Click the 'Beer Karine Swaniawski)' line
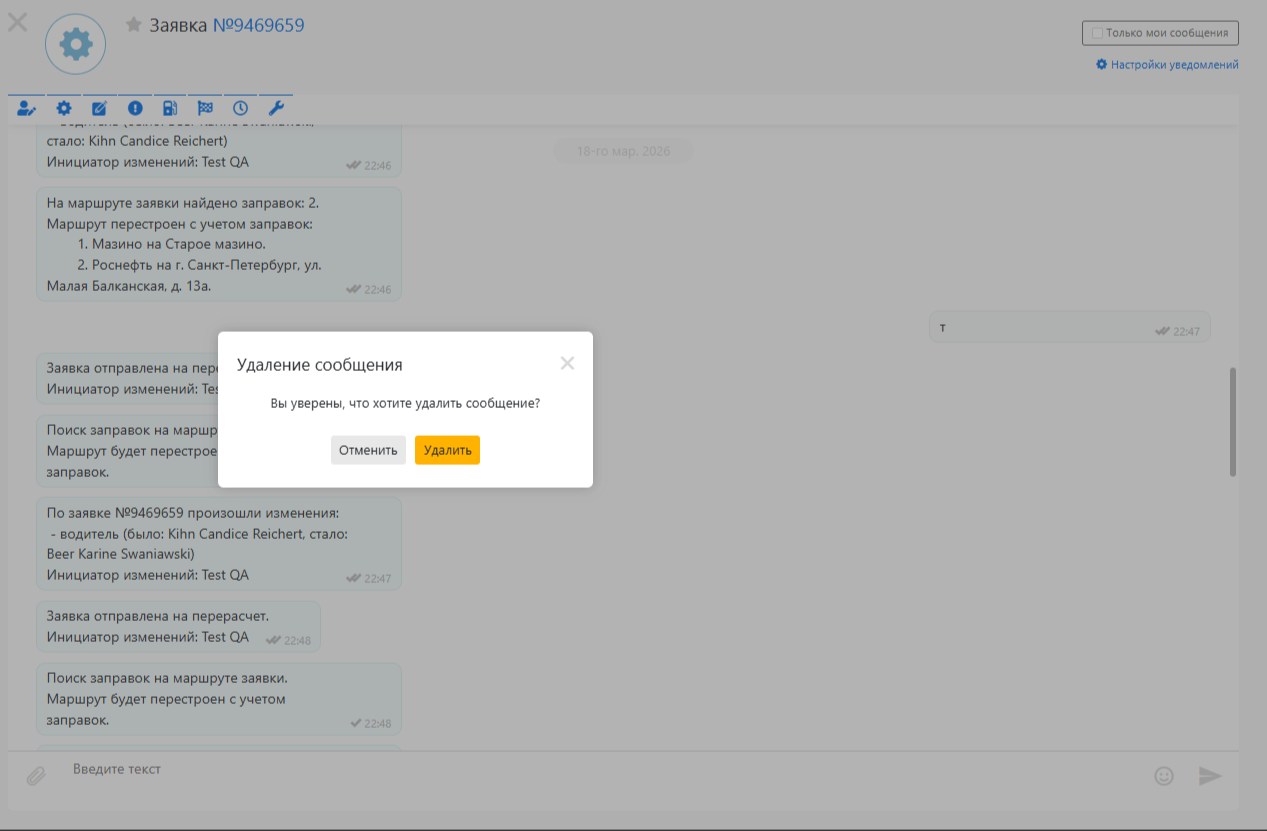Viewport: 1267px width, 831px height. (120, 554)
